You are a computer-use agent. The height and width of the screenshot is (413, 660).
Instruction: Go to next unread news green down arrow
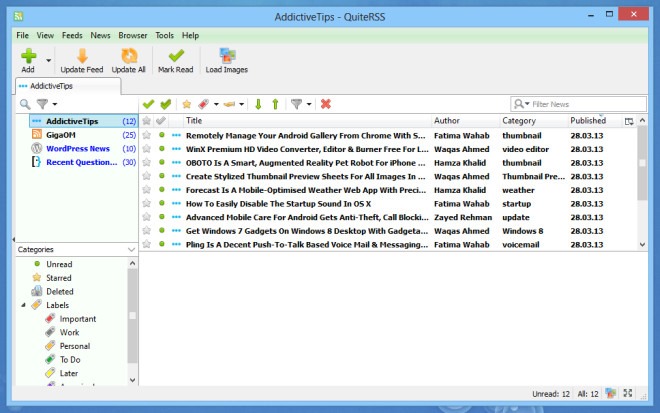258,104
